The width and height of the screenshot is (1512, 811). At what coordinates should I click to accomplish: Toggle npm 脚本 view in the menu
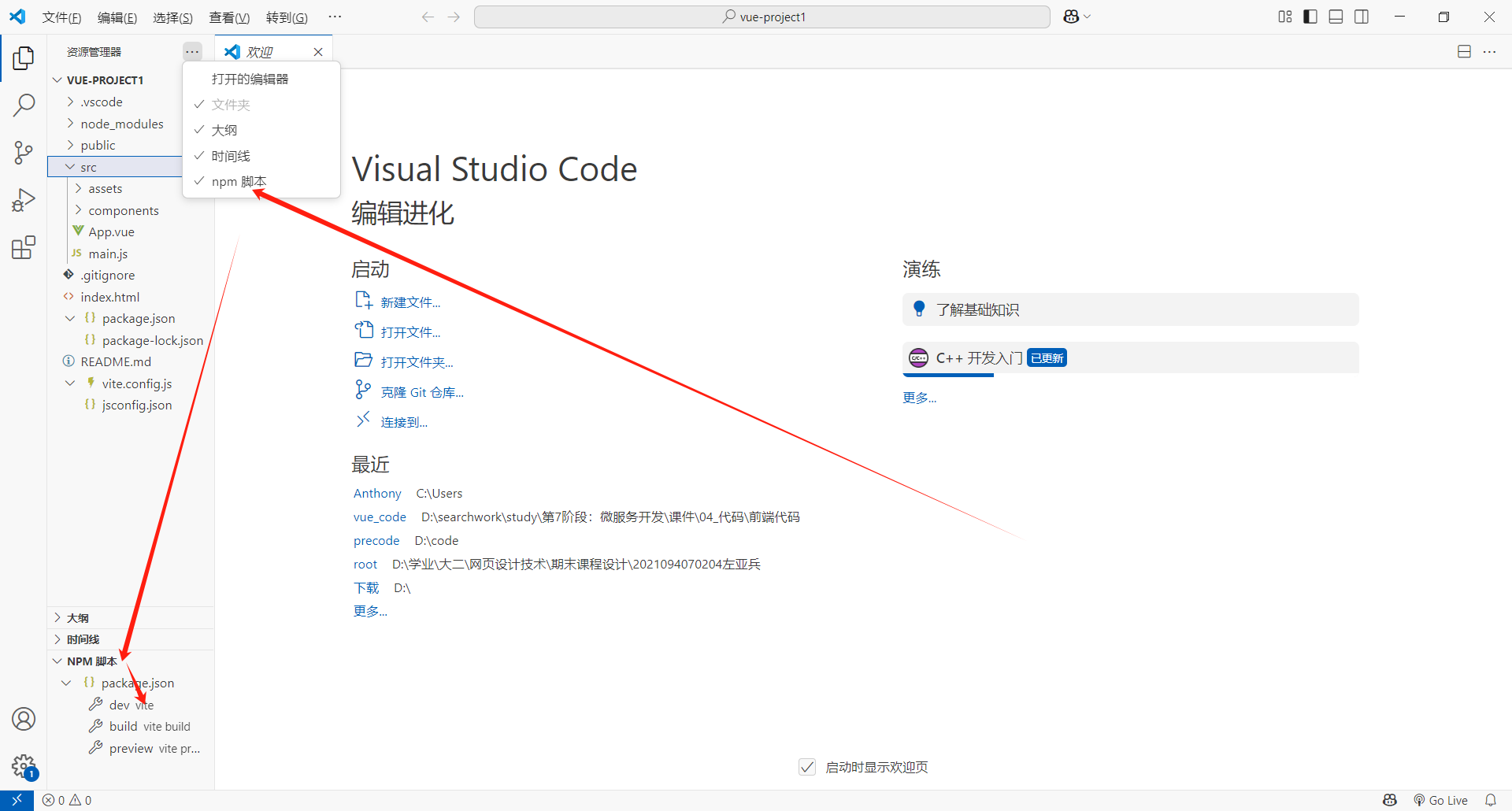click(x=261, y=182)
